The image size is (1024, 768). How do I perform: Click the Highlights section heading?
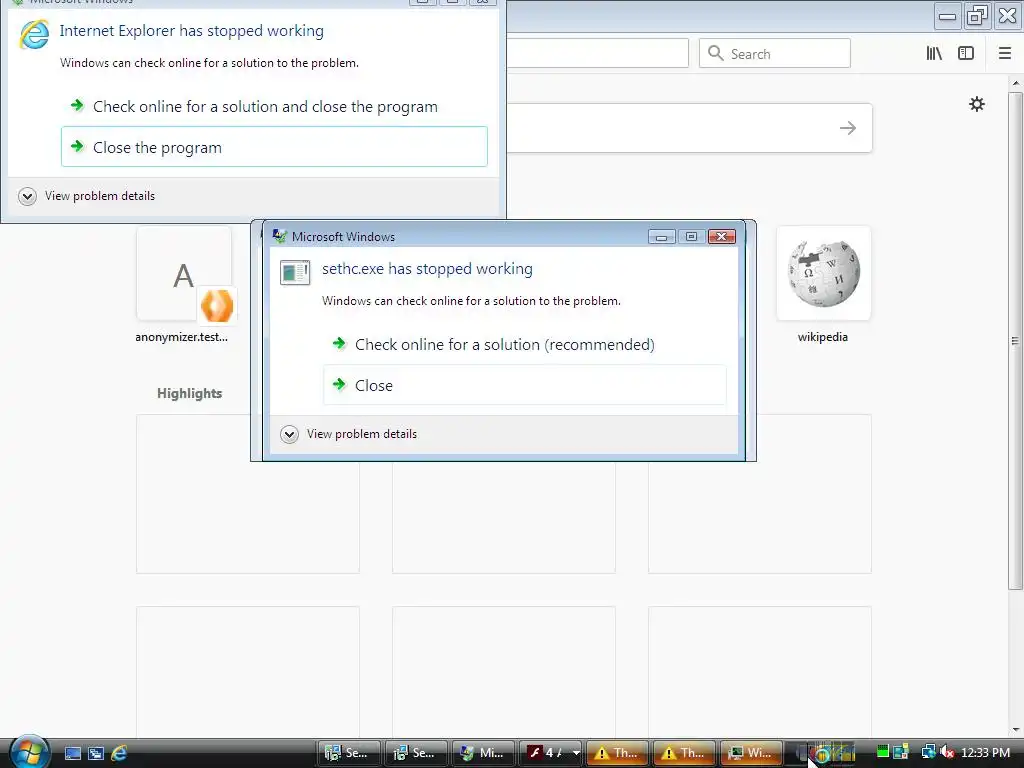click(x=189, y=393)
